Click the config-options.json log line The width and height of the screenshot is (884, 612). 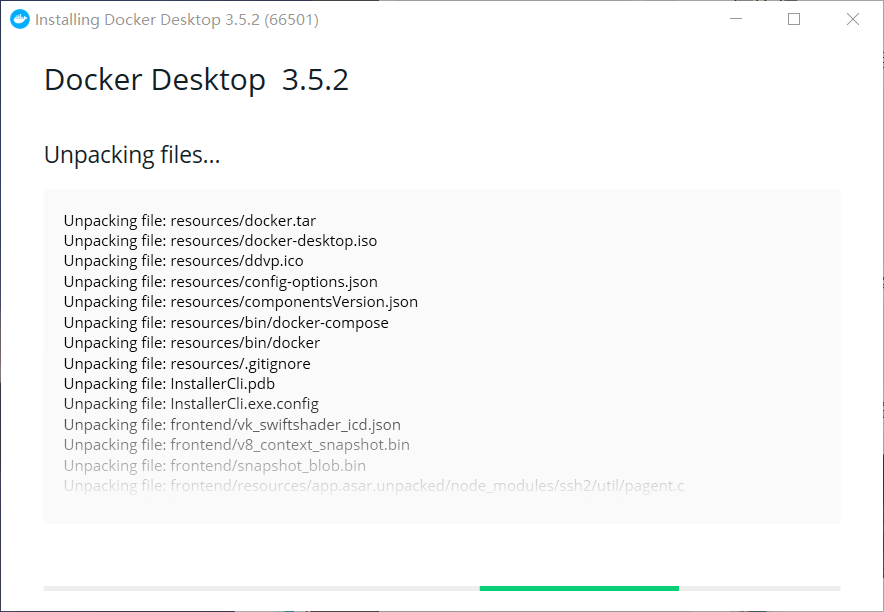click(220, 282)
